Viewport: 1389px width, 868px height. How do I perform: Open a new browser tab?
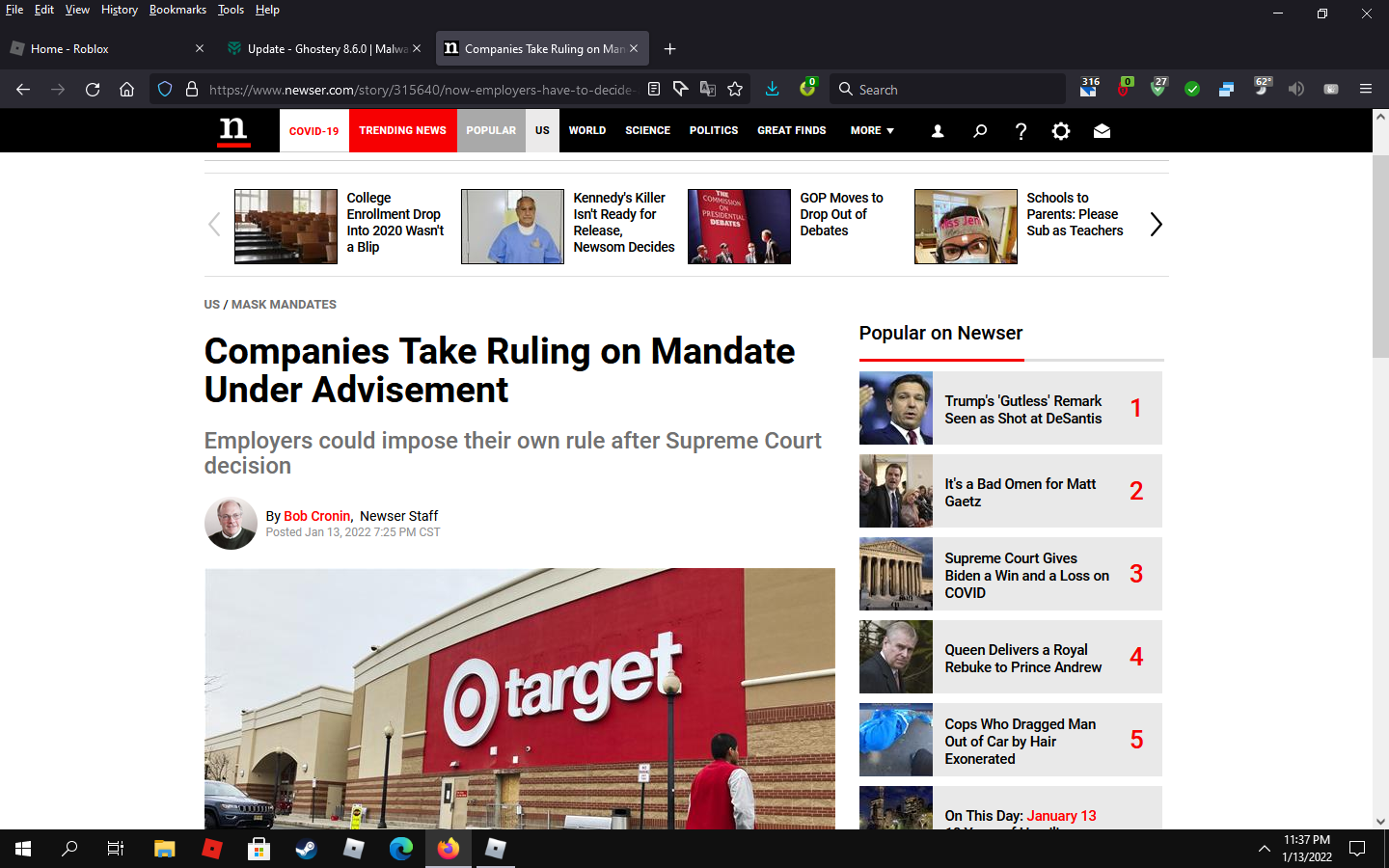[x=670, y=49]
